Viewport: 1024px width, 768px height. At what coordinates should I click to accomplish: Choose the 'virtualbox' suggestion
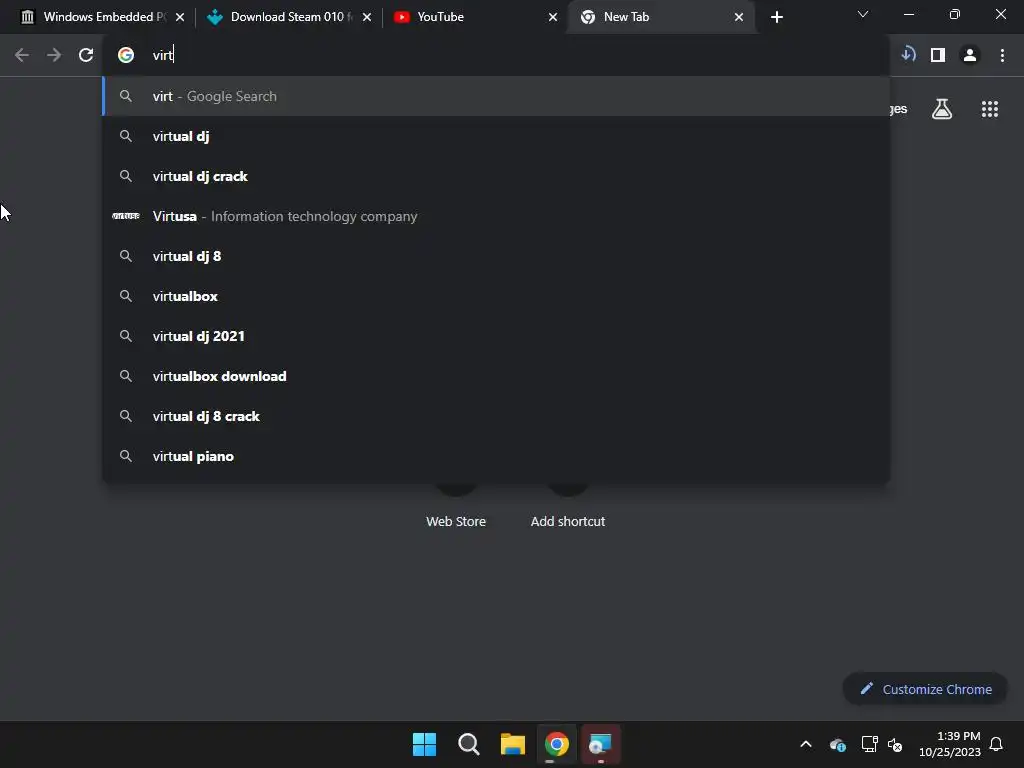496,296
